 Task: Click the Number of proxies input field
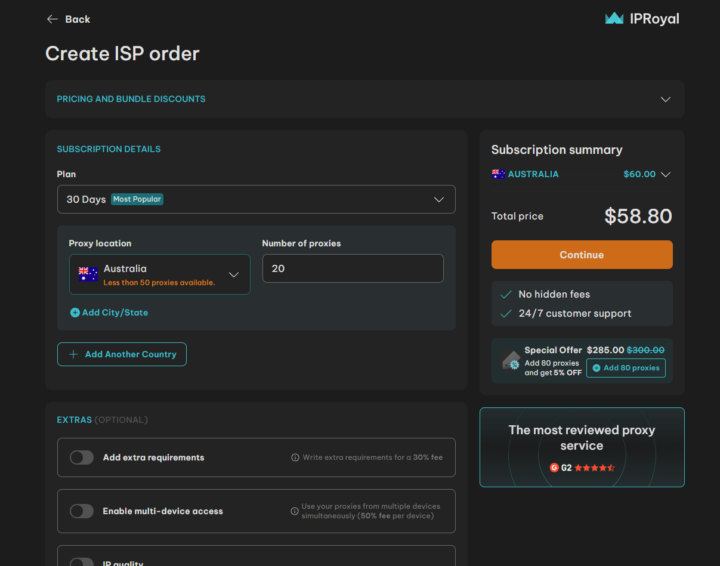click(352, 268)
